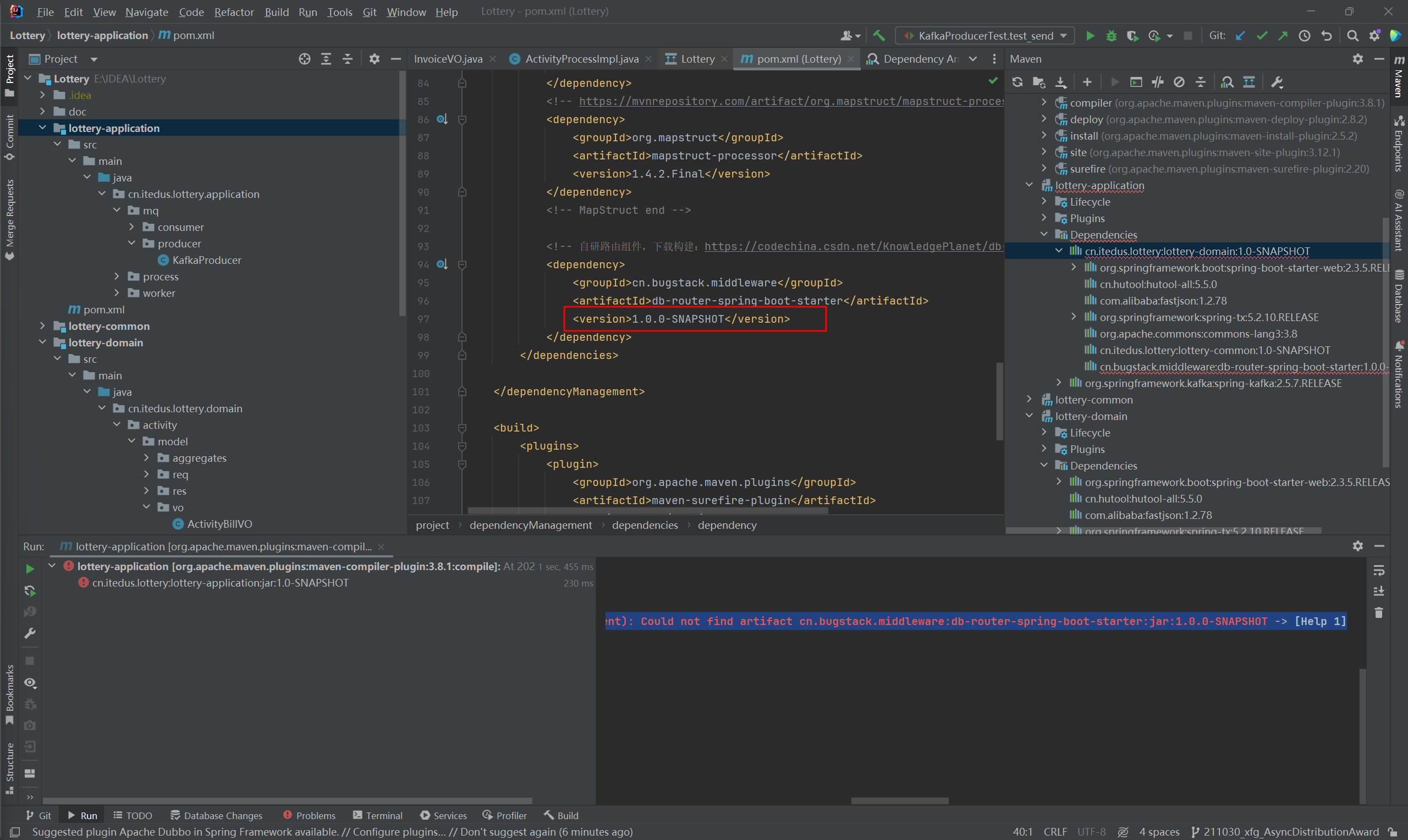
Task: Expand spring-kafka dependency in Maven
Action: pos(1059,383)
